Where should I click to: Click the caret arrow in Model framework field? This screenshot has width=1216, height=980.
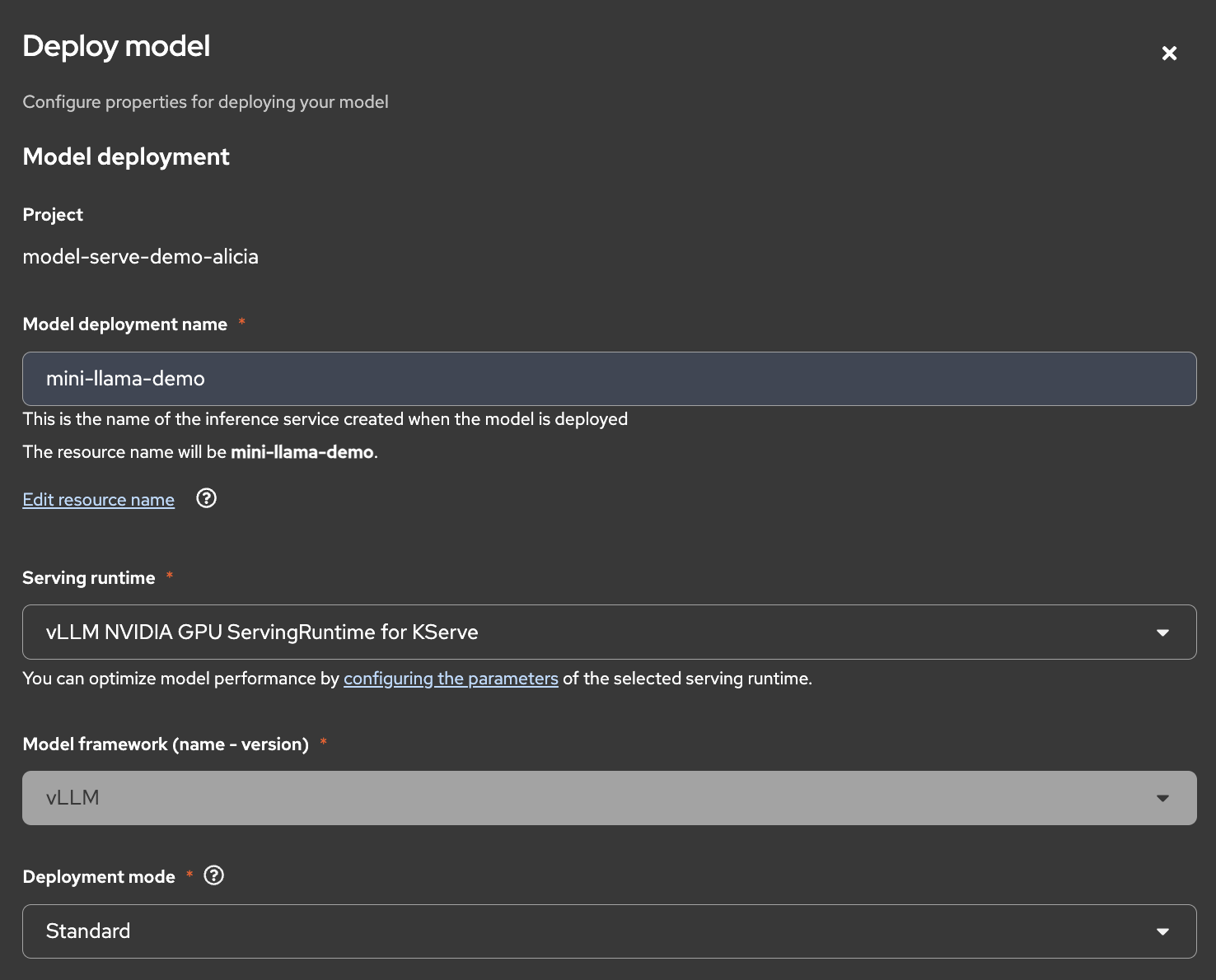pos(1162,798)
